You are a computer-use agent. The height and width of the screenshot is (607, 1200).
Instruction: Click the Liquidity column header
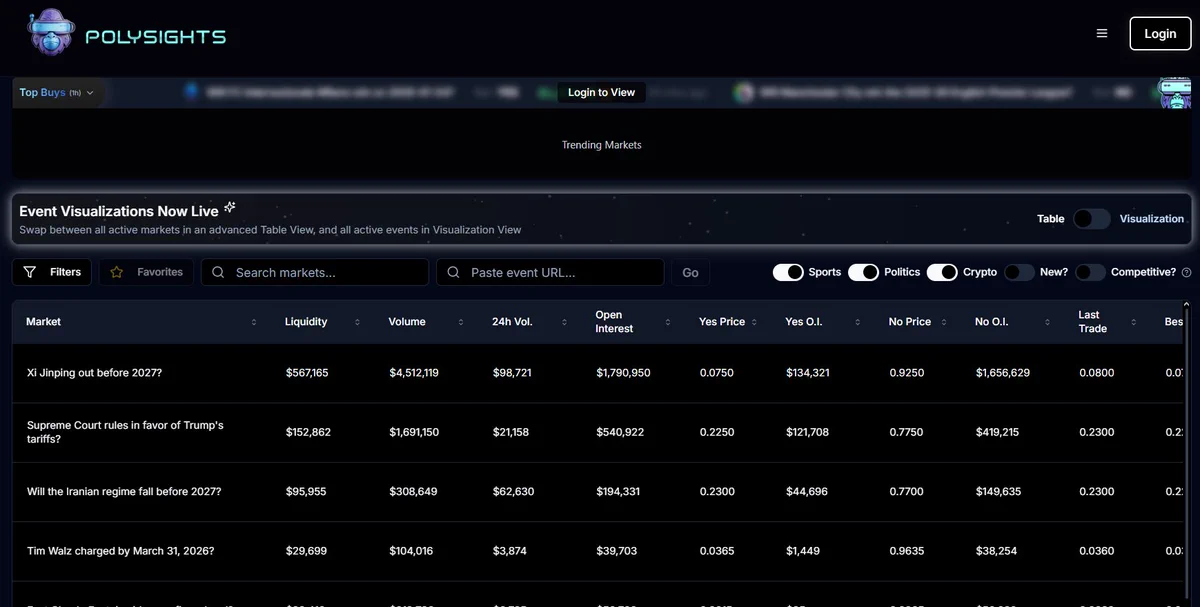tap(306, 322)
